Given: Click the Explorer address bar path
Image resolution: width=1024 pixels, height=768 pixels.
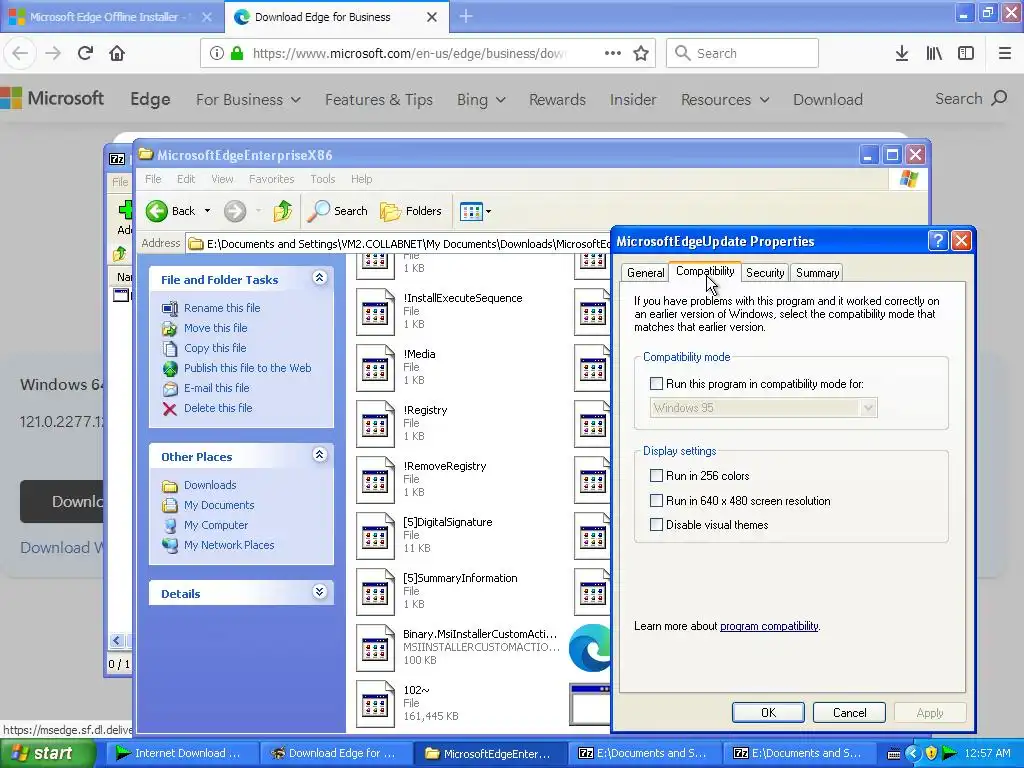Looking at the screenshot, I should click(398, 244).
